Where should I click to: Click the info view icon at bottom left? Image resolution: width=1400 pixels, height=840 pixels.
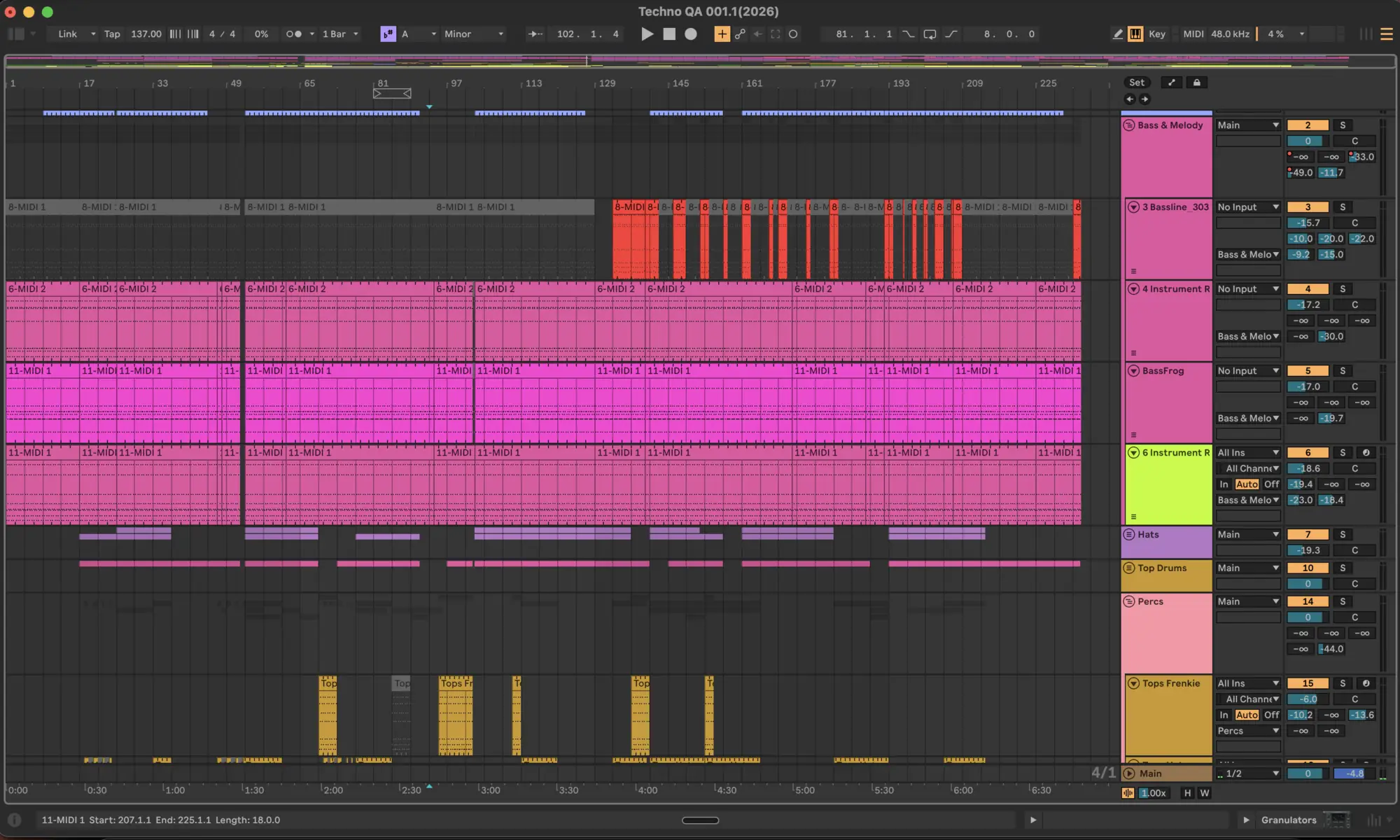[14, 820]
